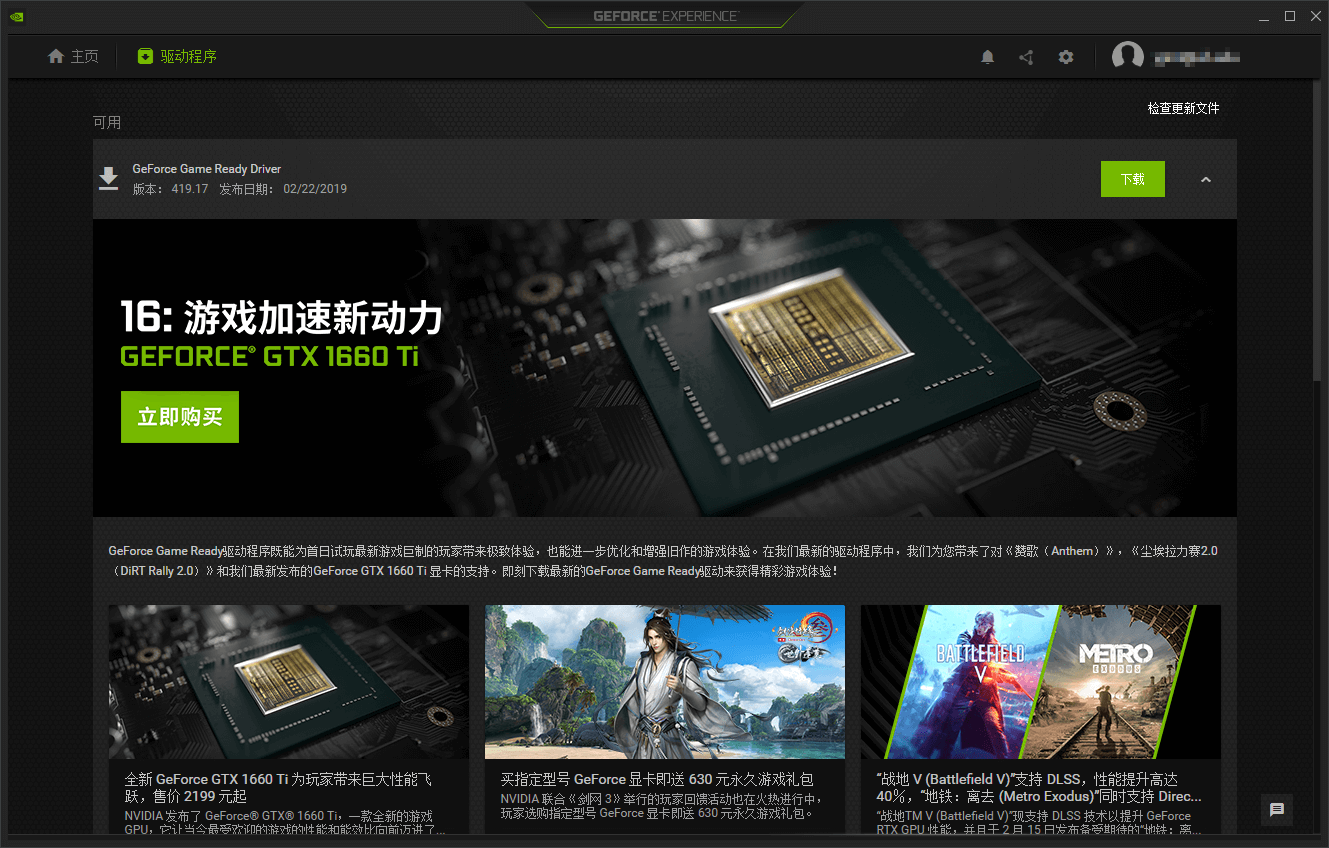Click the GeForce Game Ready Driver title
Image resolution: width=1329 pixels, height=848 pixels.
(x=207, y=169)
